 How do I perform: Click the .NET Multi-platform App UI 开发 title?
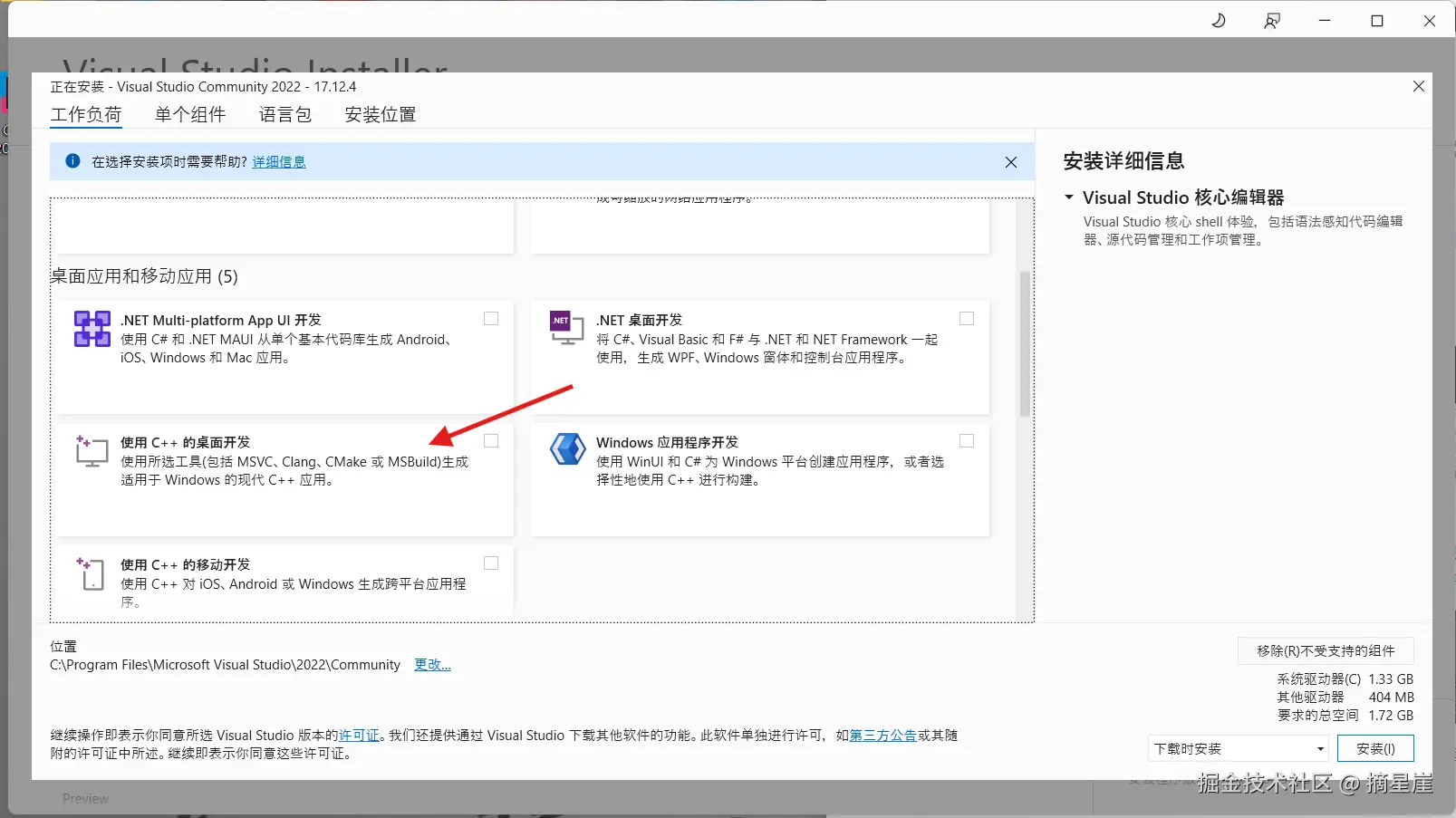click(220, 321)
